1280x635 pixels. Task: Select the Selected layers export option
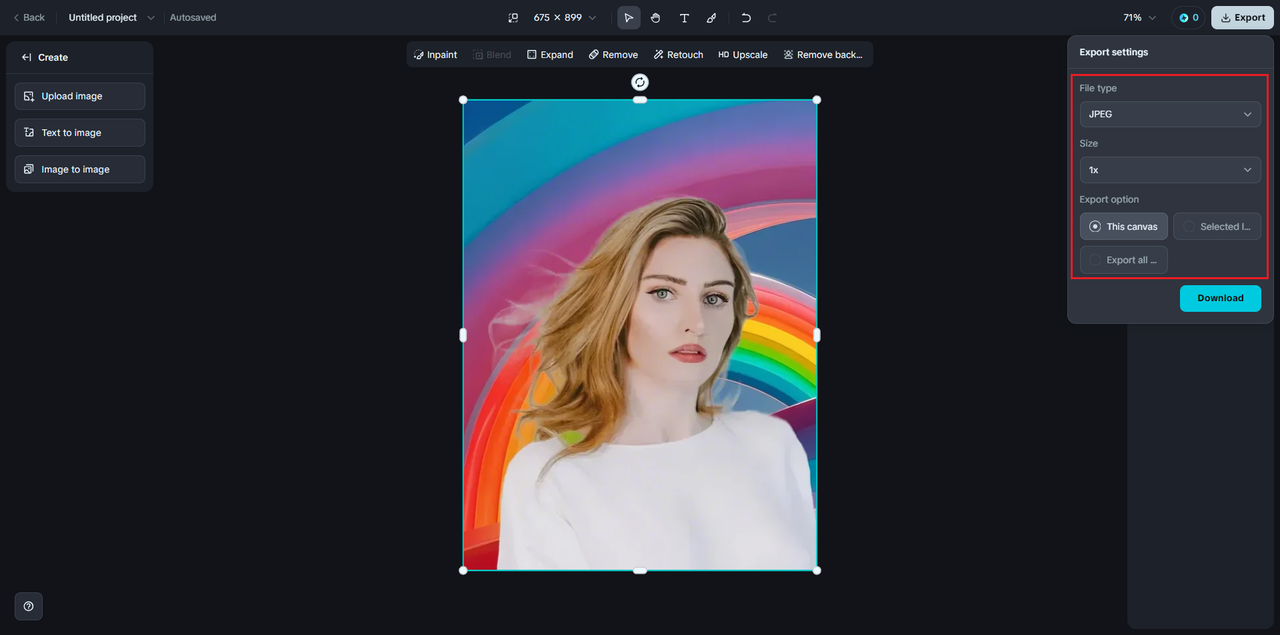pos(1217,226)
